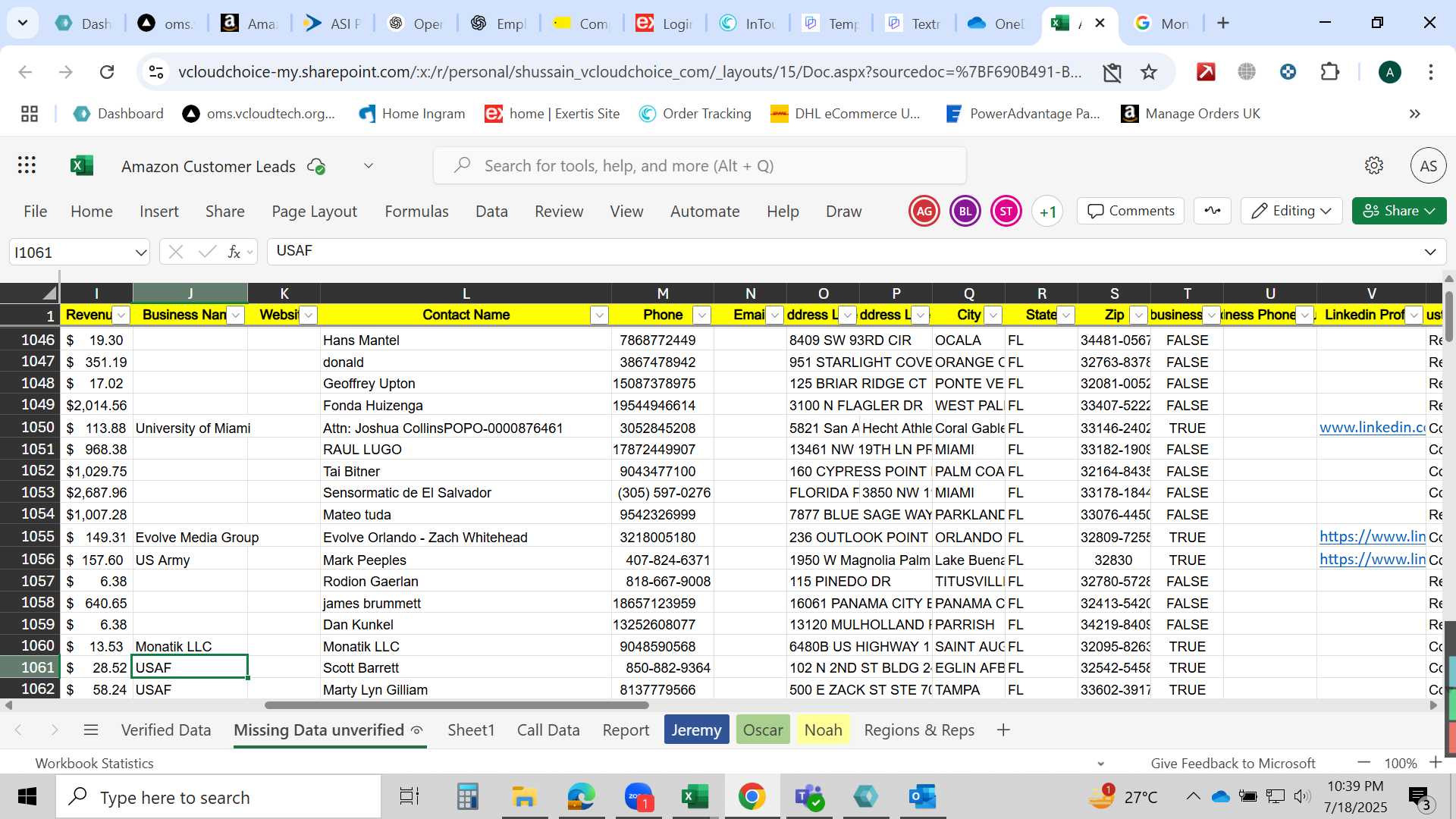
Task: Click the horizontal scrollbar thumb
Action: (x=457, y=705)
